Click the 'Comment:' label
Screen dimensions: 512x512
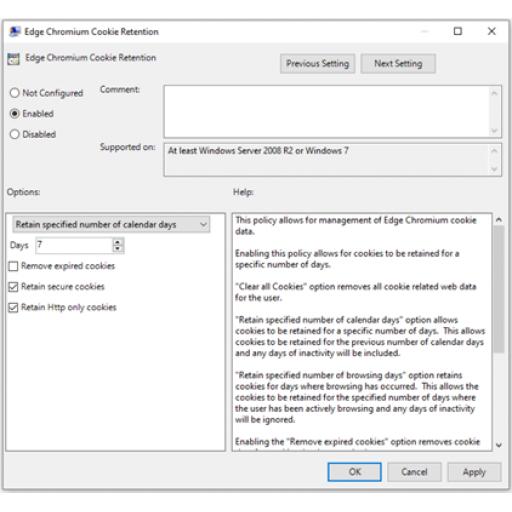click(120, 90)
